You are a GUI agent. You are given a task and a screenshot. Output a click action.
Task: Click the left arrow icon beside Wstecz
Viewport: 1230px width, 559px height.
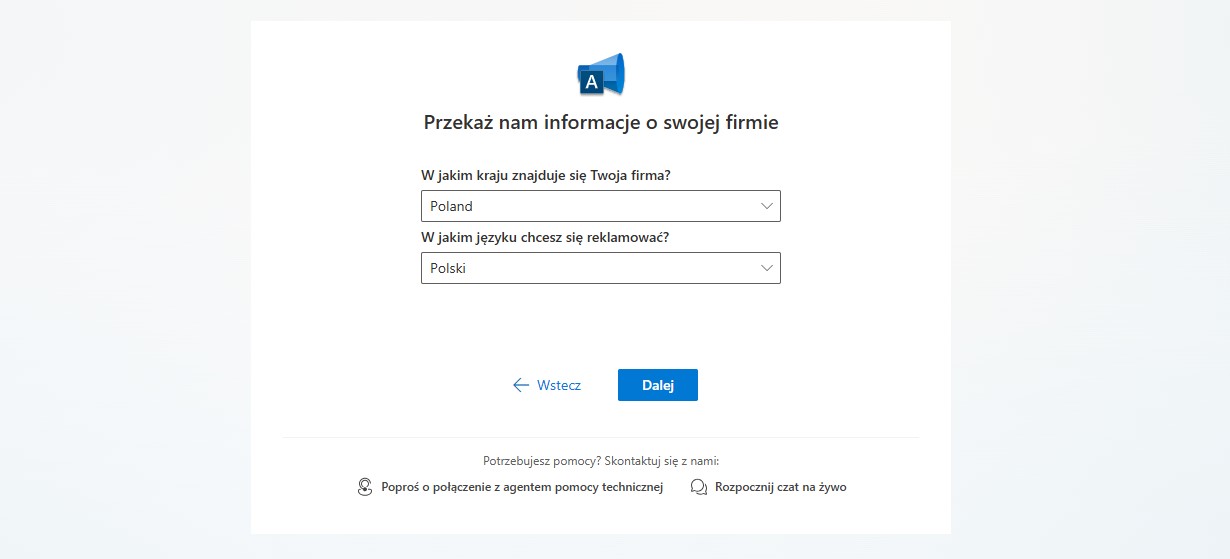[x=520, y=385]
